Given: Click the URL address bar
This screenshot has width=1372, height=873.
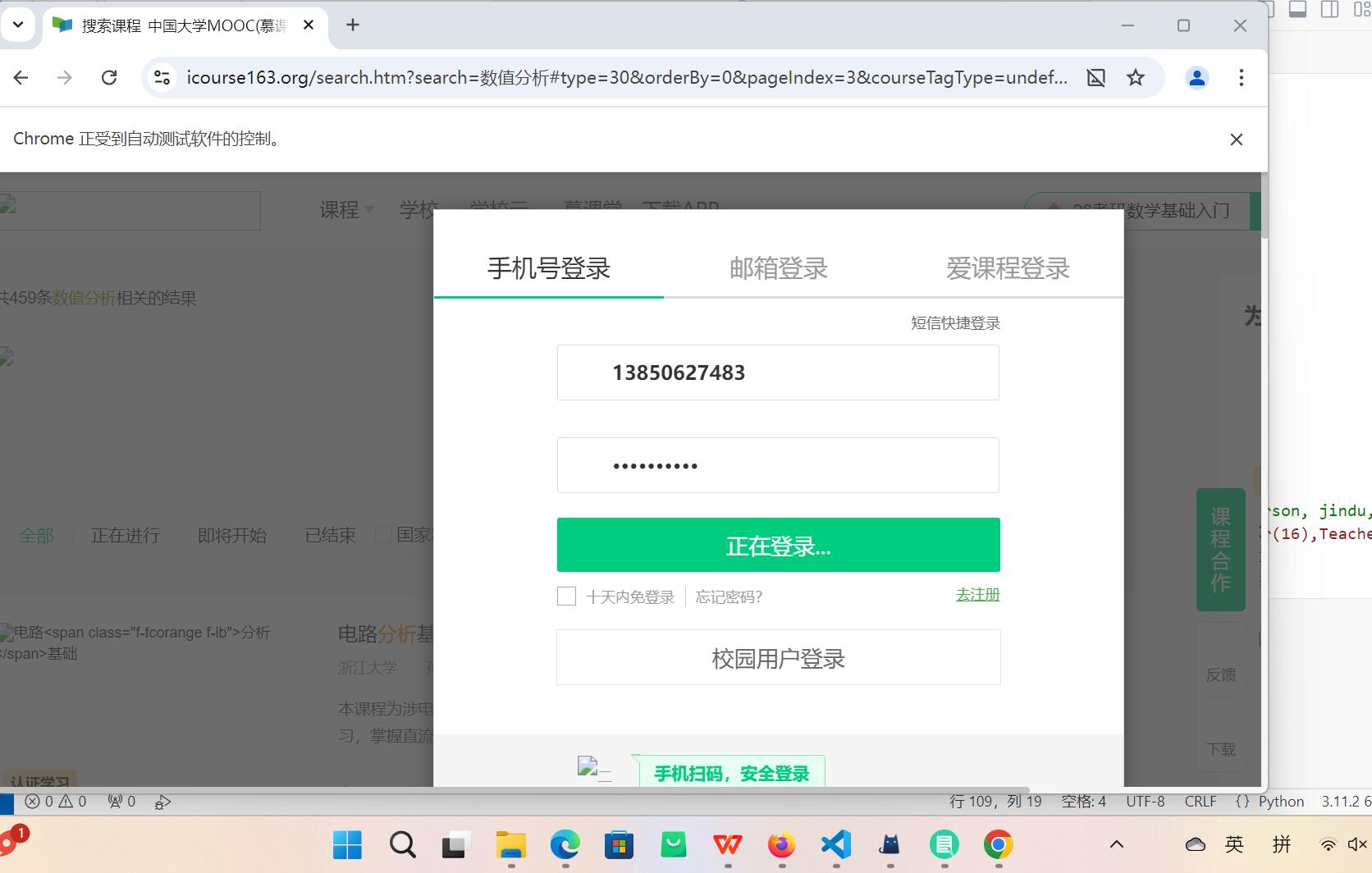Looking at the screenshot, I should [x=627, y=77].
